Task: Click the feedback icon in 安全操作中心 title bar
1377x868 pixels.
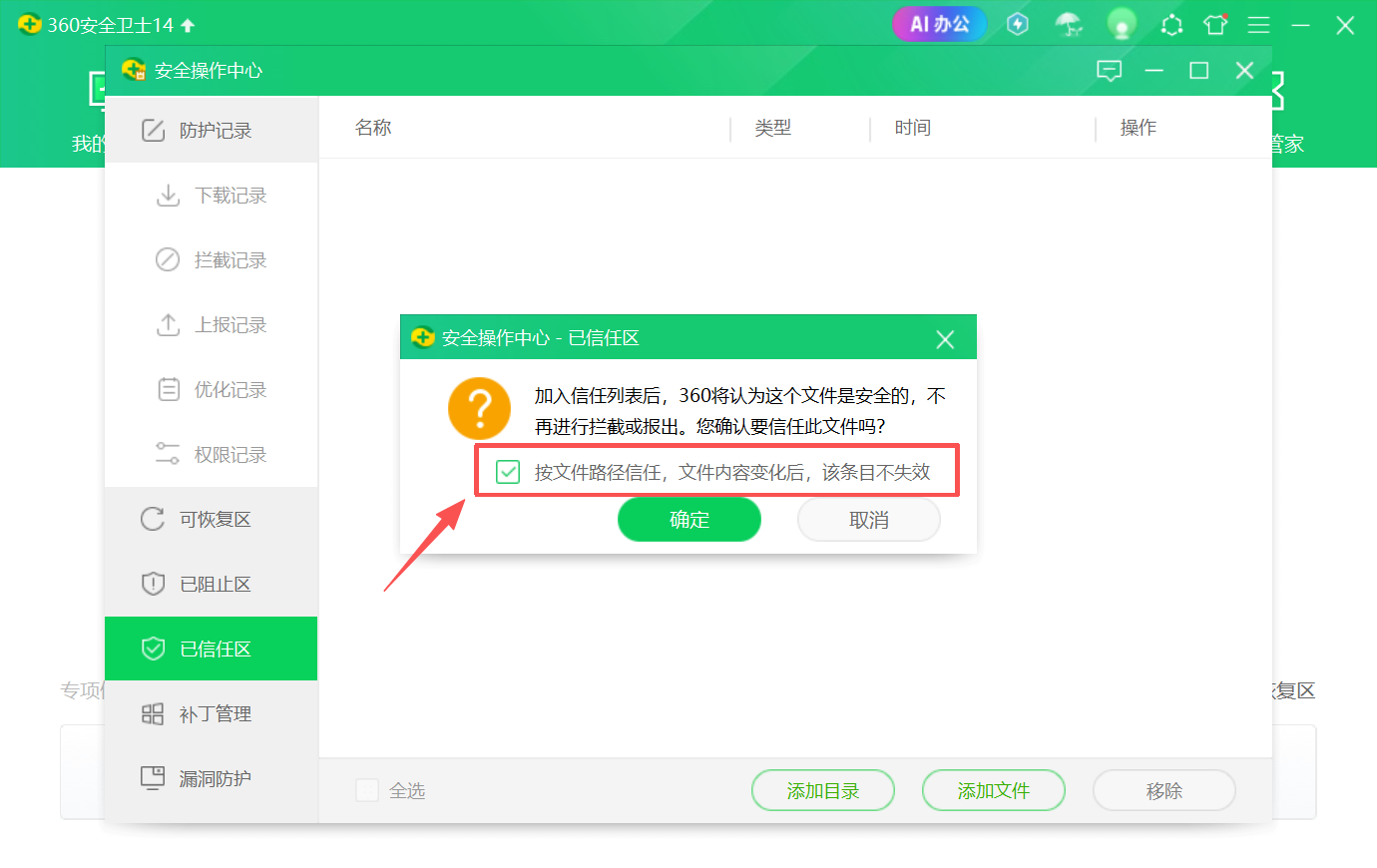Action: coord(1109,70)
